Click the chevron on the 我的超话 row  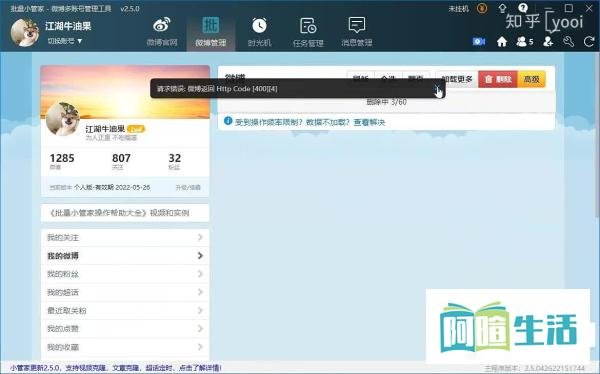(x=200, y=292)
